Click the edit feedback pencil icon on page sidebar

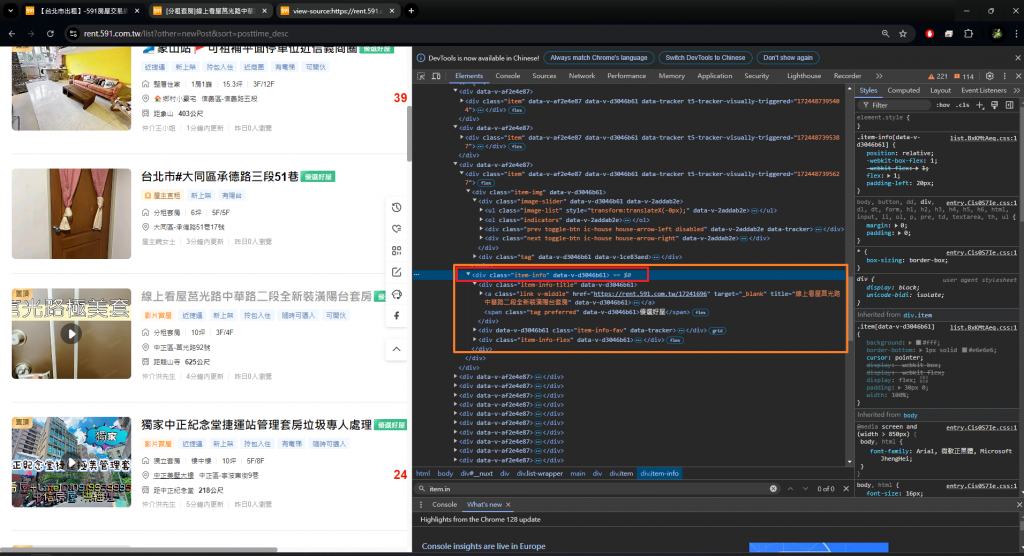pyautogui.click(x=396, y=272)
